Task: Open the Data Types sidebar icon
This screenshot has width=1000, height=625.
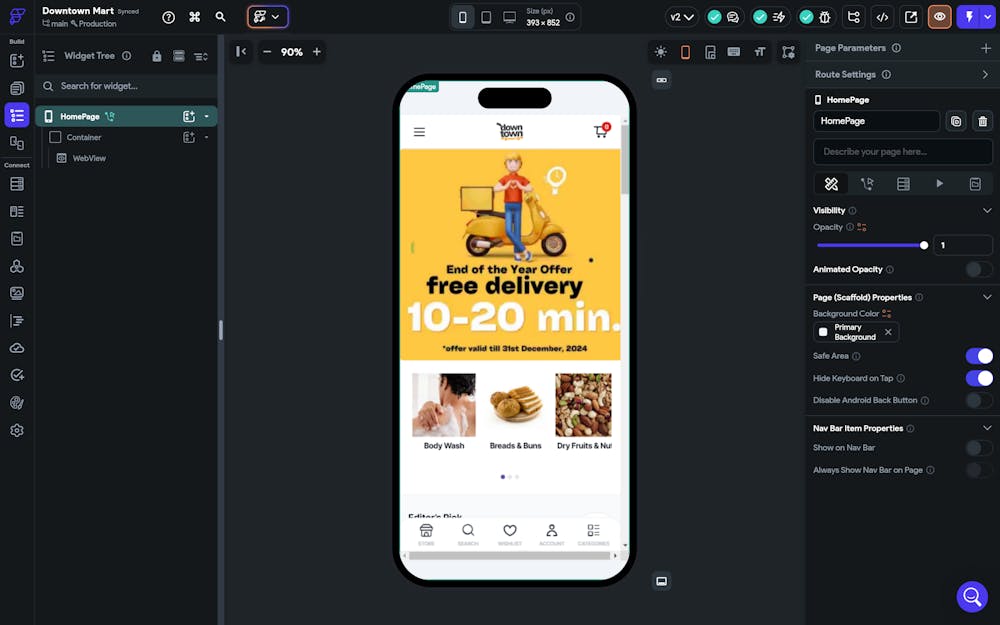Action: (17, 211)
